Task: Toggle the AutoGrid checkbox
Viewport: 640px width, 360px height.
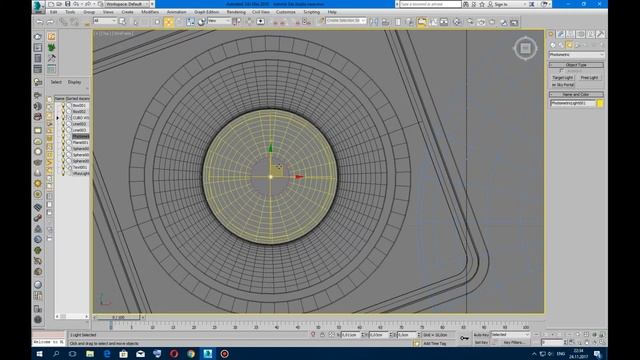Action: coord(561,71)
